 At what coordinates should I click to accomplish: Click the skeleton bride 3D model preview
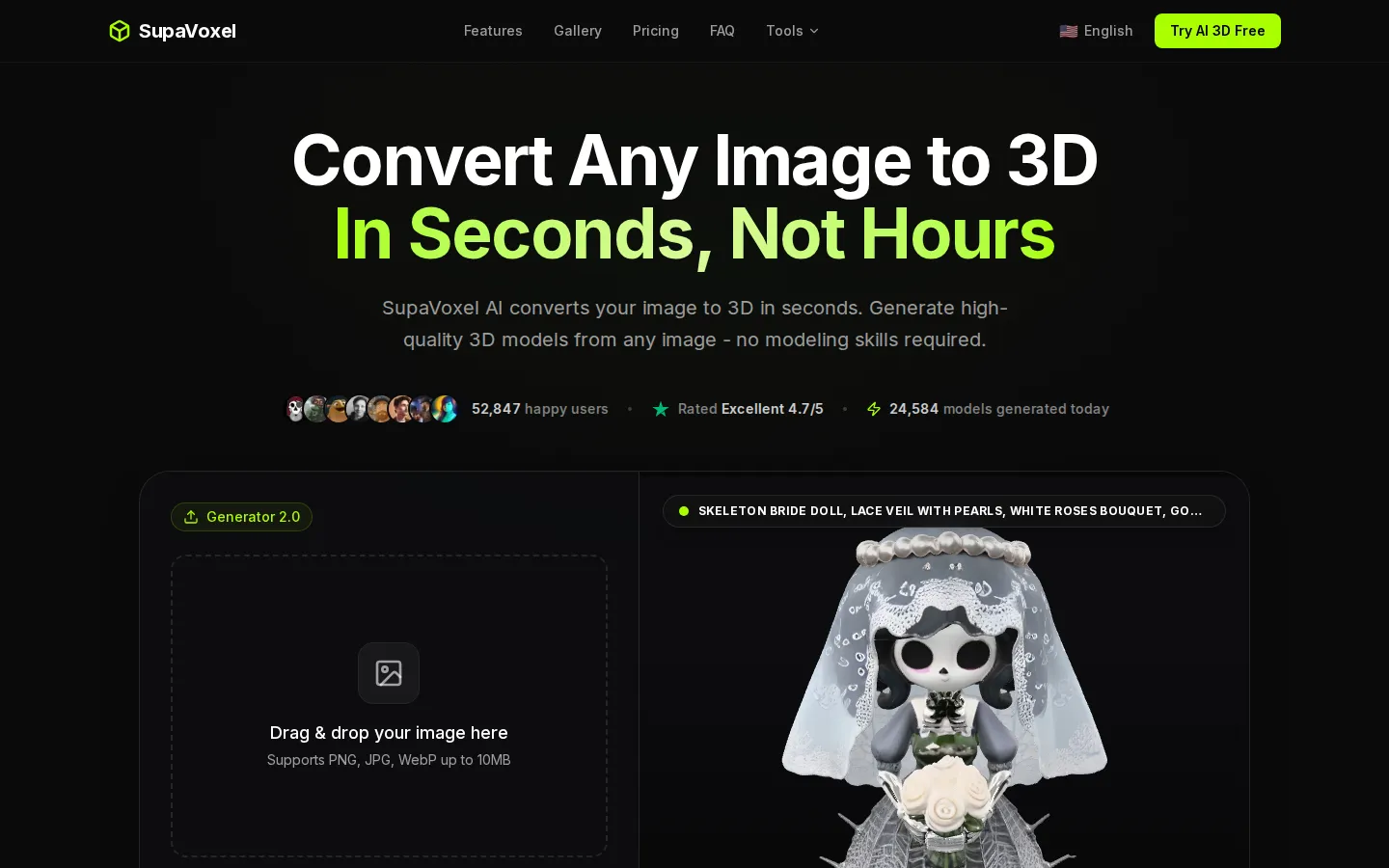click(944, 698)
